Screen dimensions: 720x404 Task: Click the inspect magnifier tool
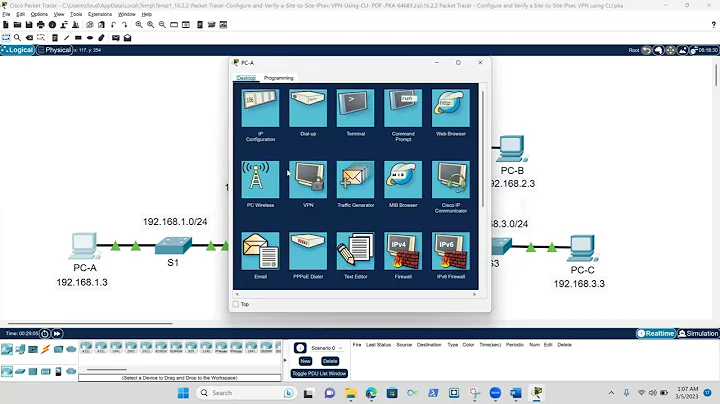pos(17,38)
